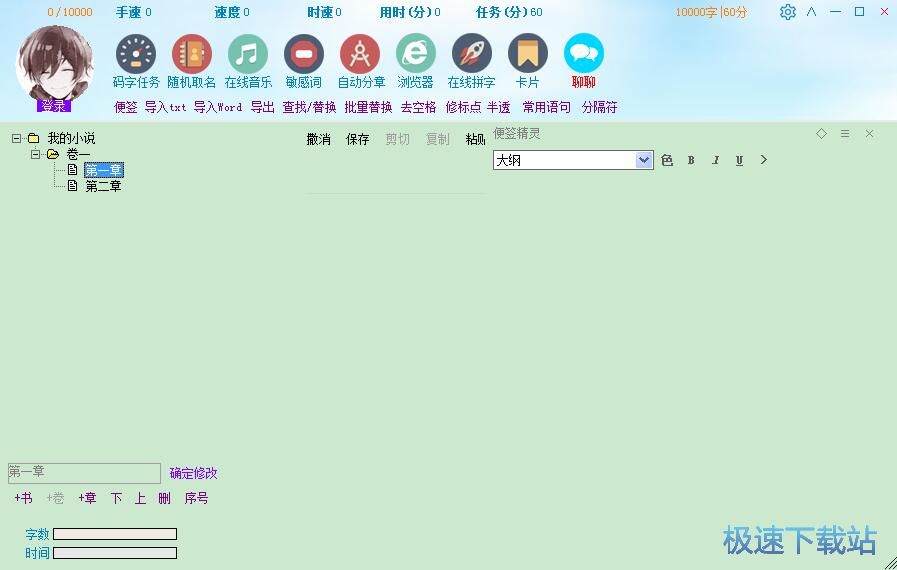The height and width of the screenshot is (570, 897).
Task: Collapse the 卷一 tree node
Action: [x=35, y=154]
